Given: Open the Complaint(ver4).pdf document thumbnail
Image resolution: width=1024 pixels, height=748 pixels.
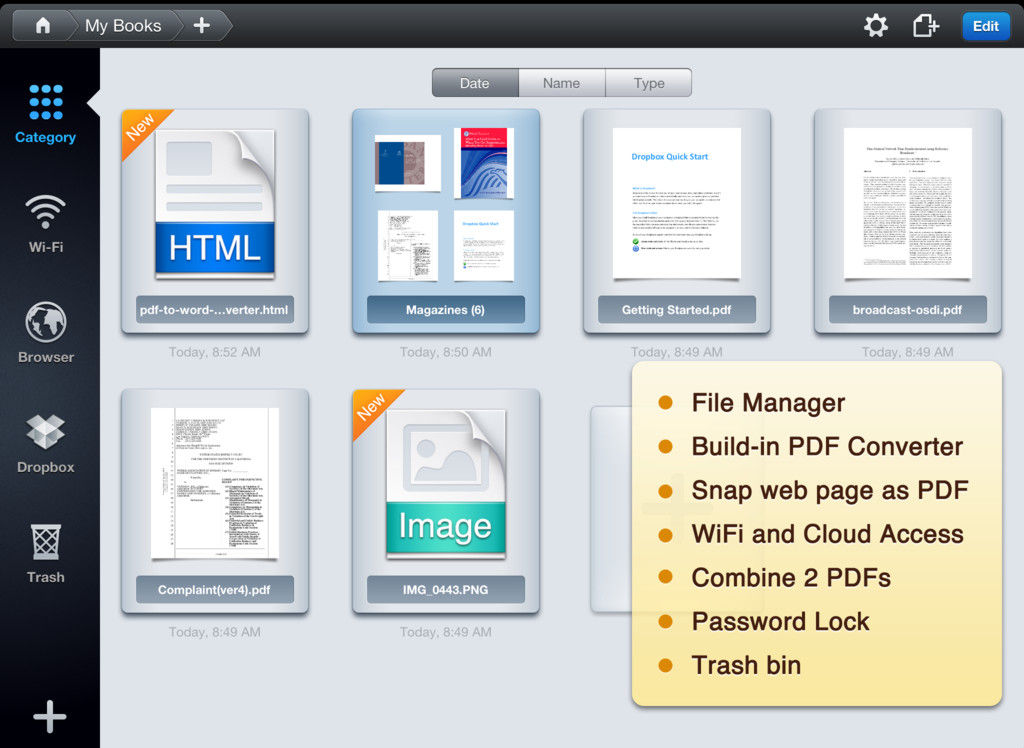Looking at the screenshot, I should (215, 483).
